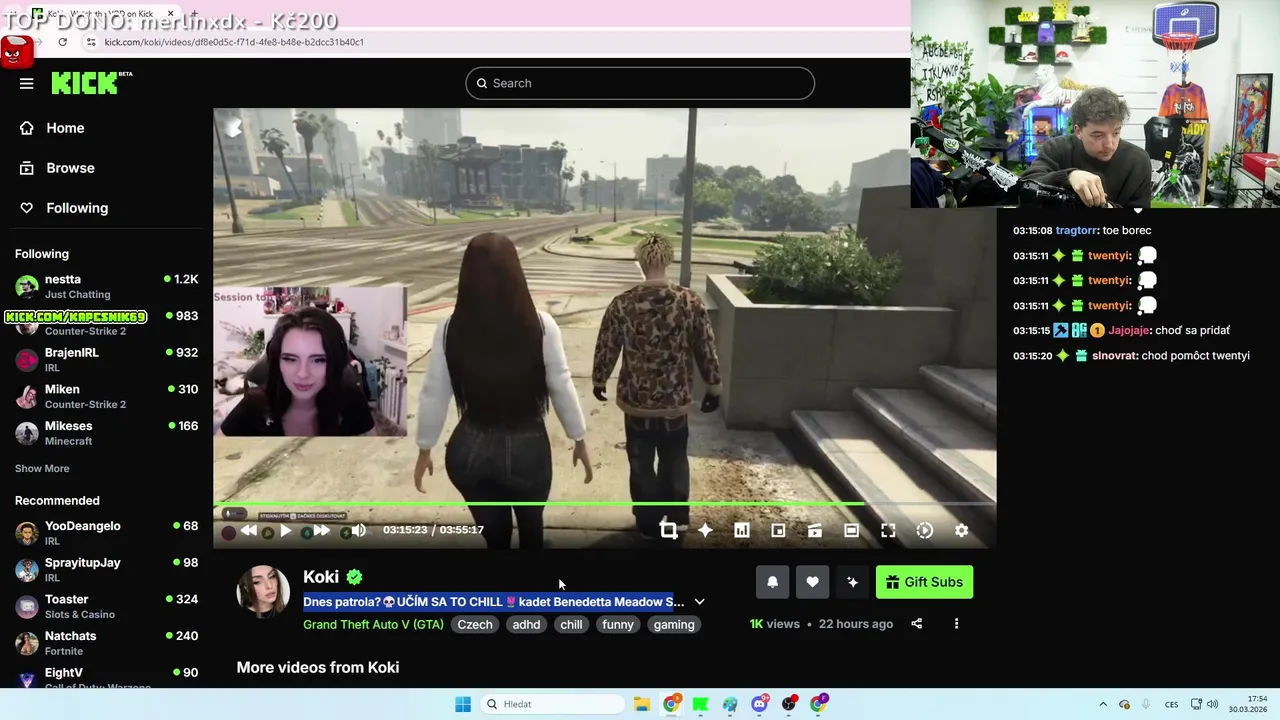Click the crop clip icon

click(x=668, y=531)
